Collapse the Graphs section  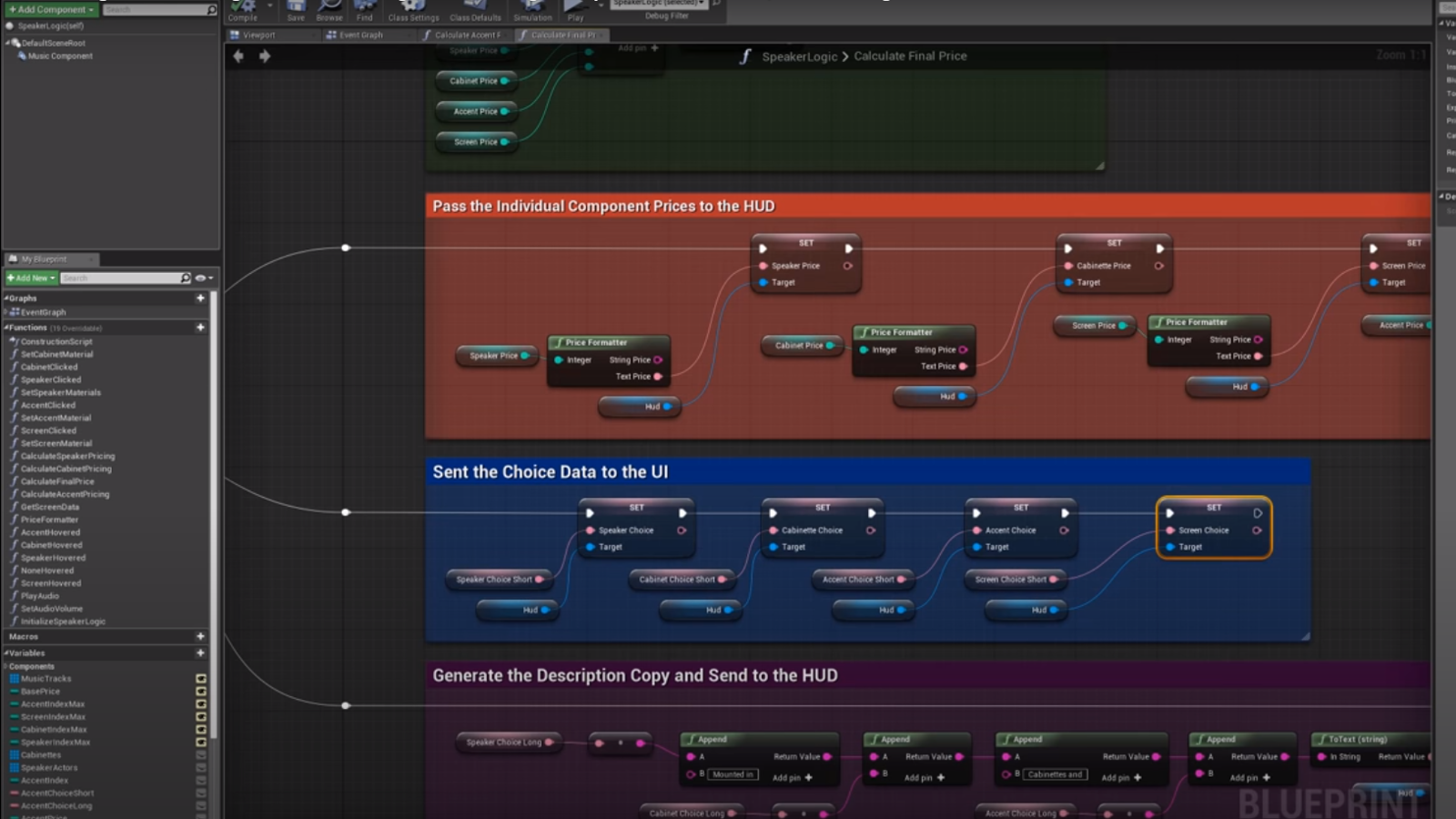(x=5, y=298)
